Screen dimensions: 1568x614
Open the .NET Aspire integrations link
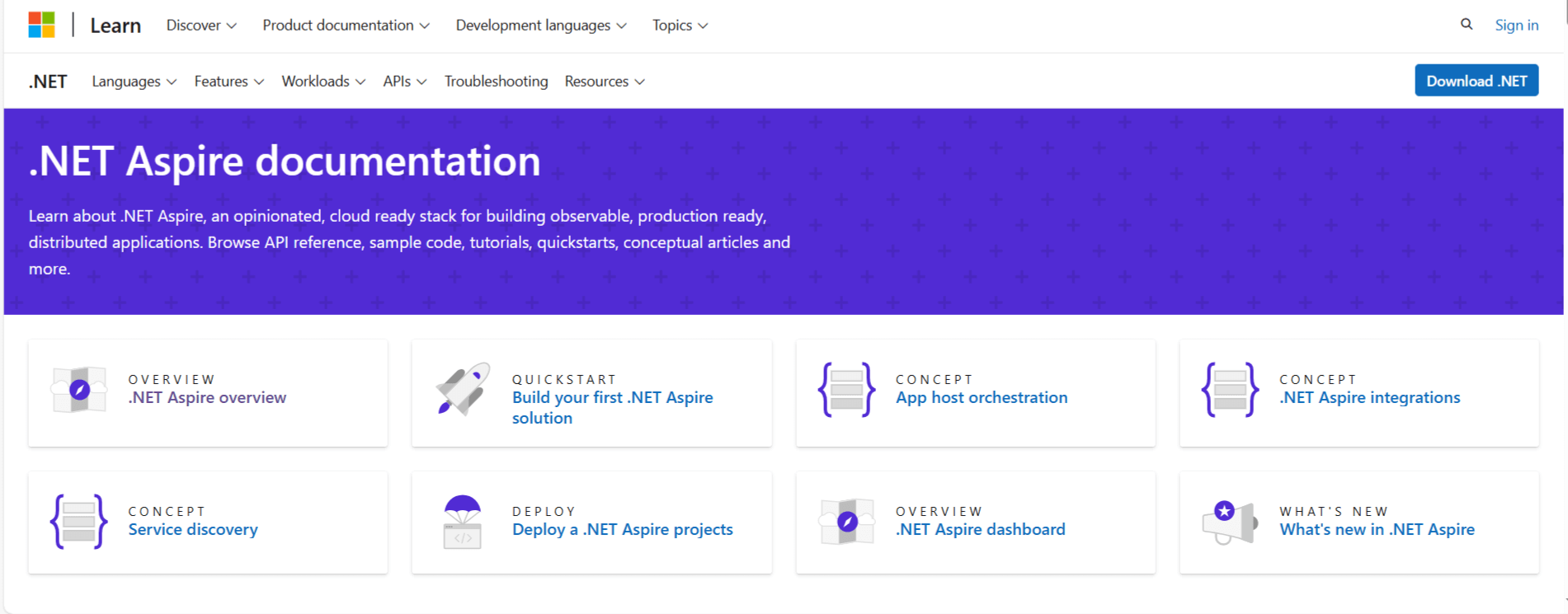(1370, 397)
